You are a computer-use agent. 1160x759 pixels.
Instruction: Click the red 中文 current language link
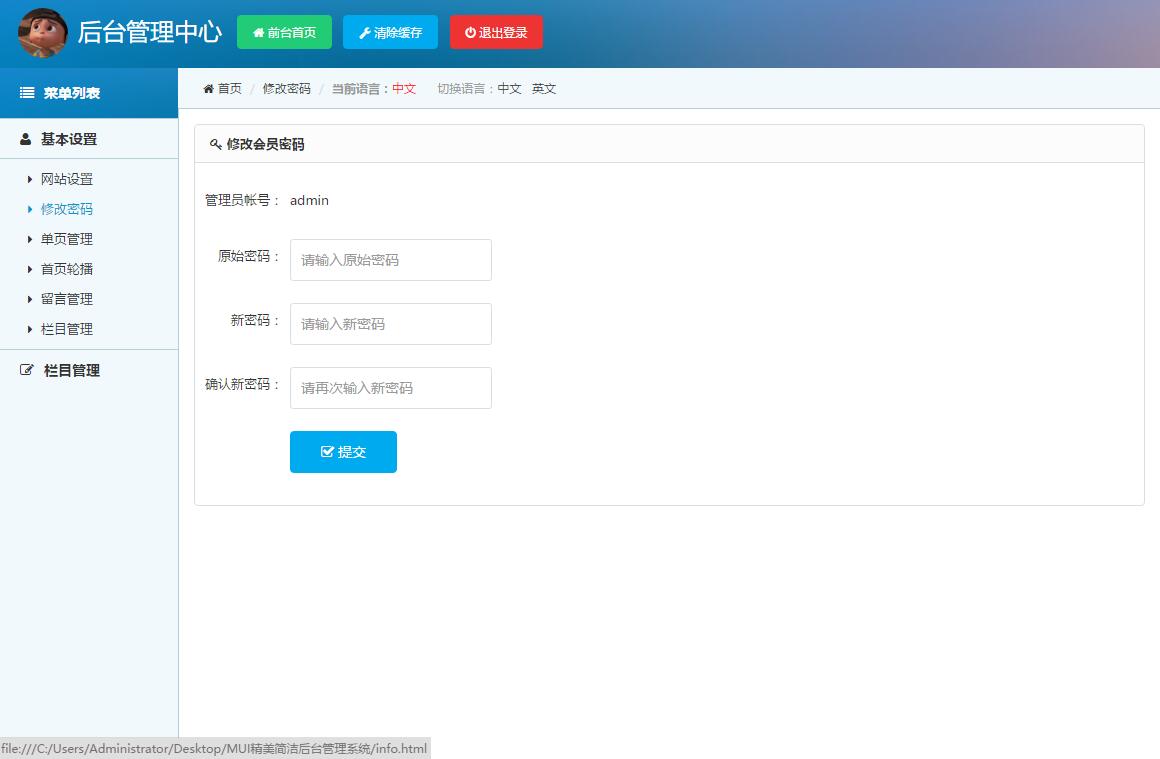point(404,88)
